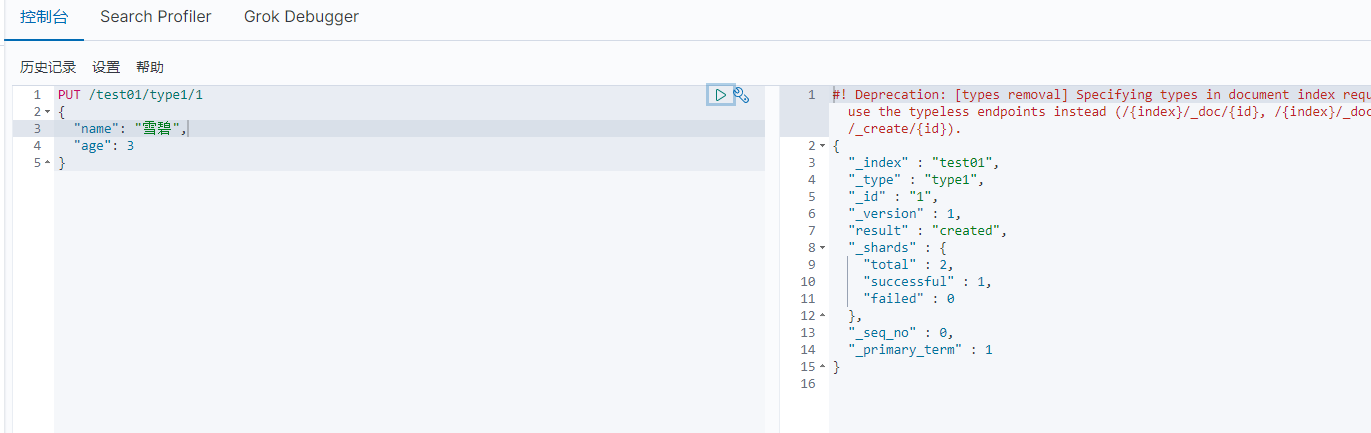The width and height of the screenshot is (1371, 433).
Task: Fold the closing marker at response line 15
Action: click(x=823, y=367)
